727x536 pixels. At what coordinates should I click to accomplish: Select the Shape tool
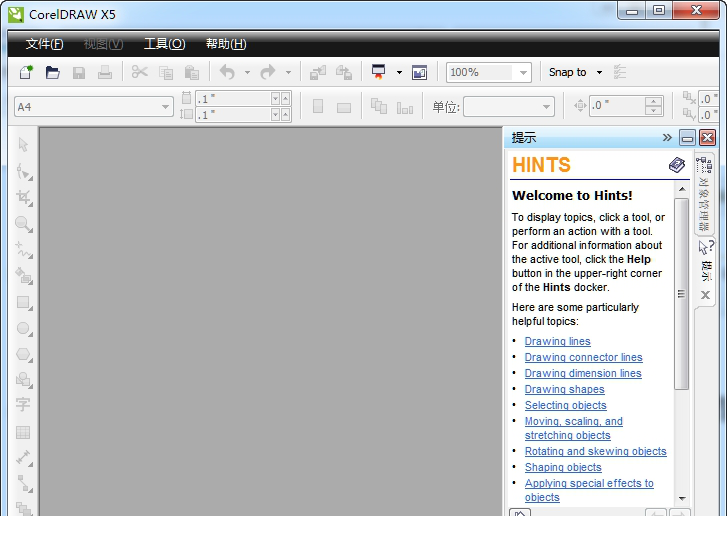pos(24,172)
